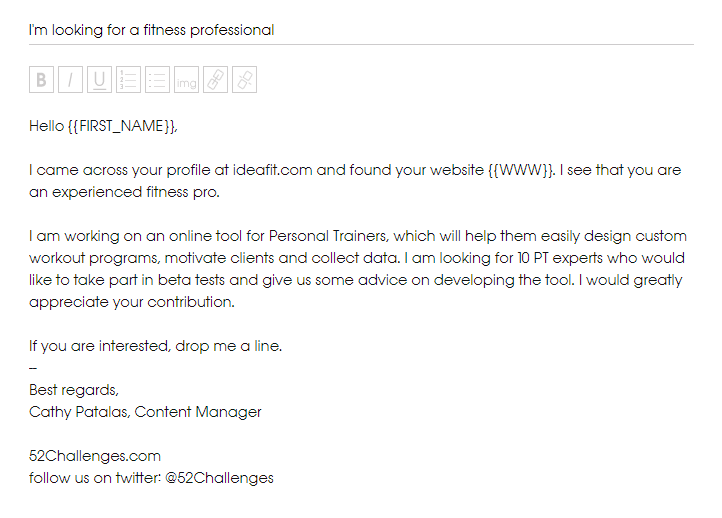Insert a numbered list
722x518 pixels.
[128, 81]
